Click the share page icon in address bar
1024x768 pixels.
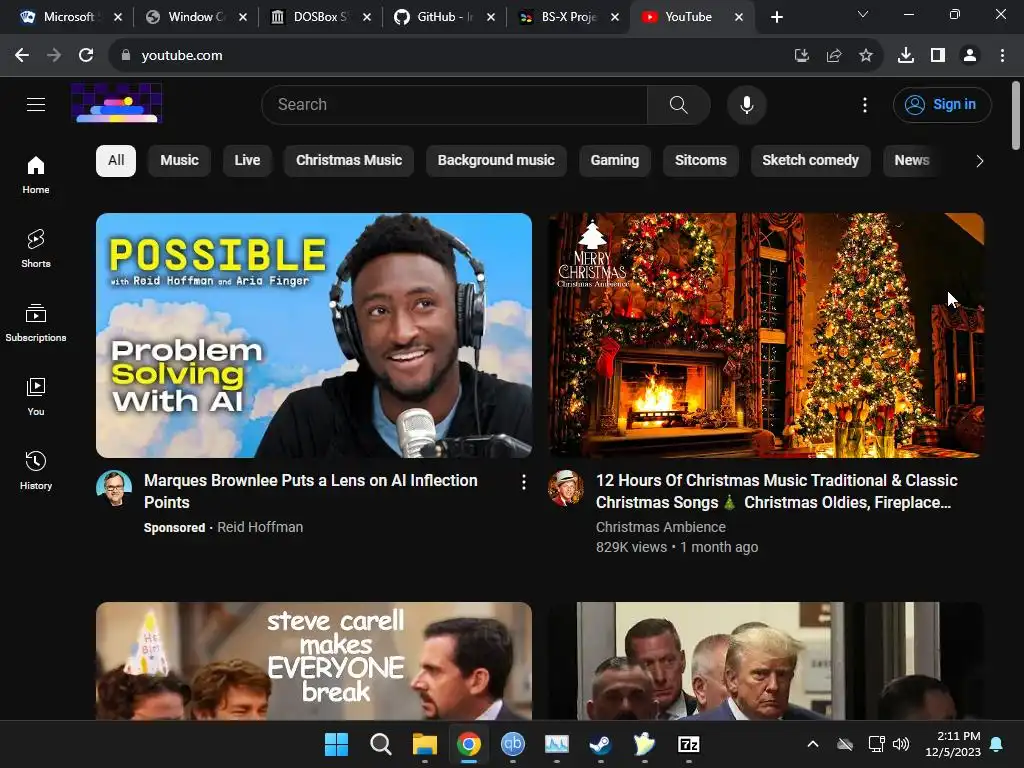[x=833, y=56]
